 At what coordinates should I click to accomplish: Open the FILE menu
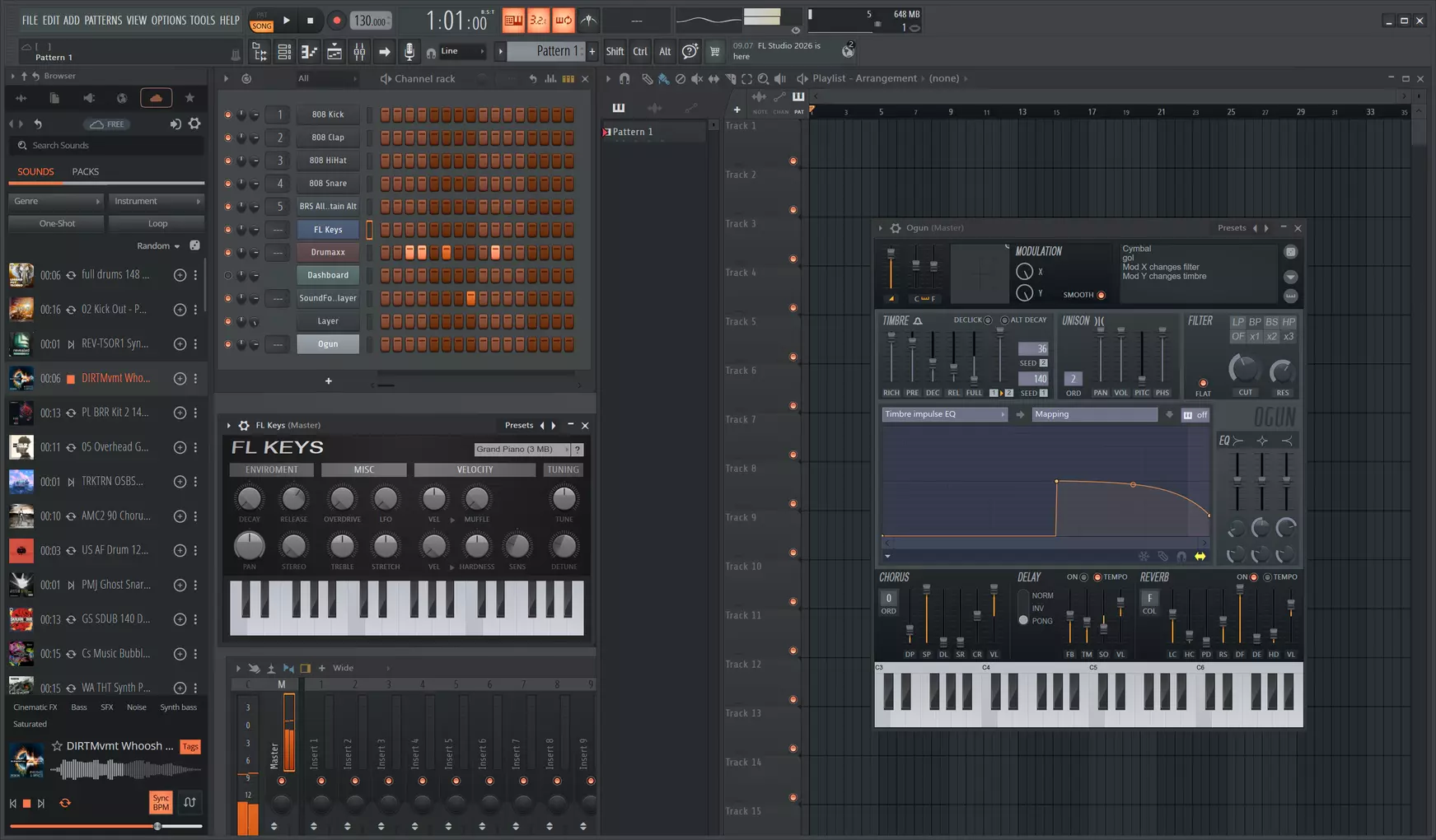click(30, 20)
